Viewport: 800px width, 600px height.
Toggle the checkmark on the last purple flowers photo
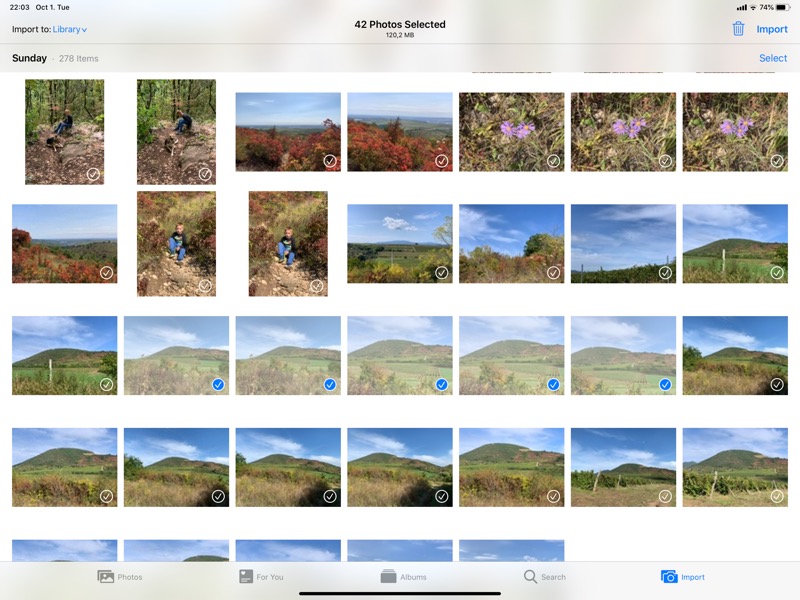[x=777, y=161]
